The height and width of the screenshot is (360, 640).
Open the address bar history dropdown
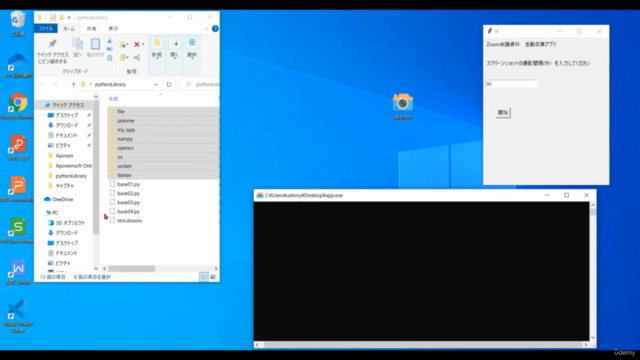pyautogui.click(x=156, y=84)
